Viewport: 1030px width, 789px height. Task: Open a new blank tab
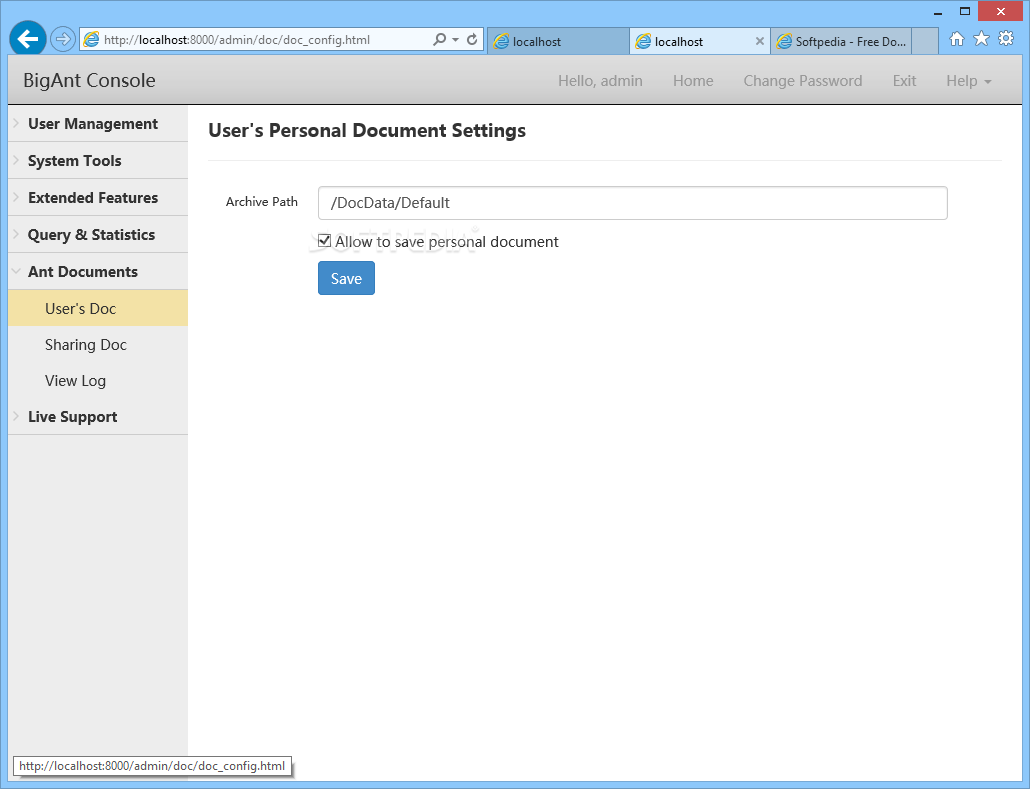924,41
